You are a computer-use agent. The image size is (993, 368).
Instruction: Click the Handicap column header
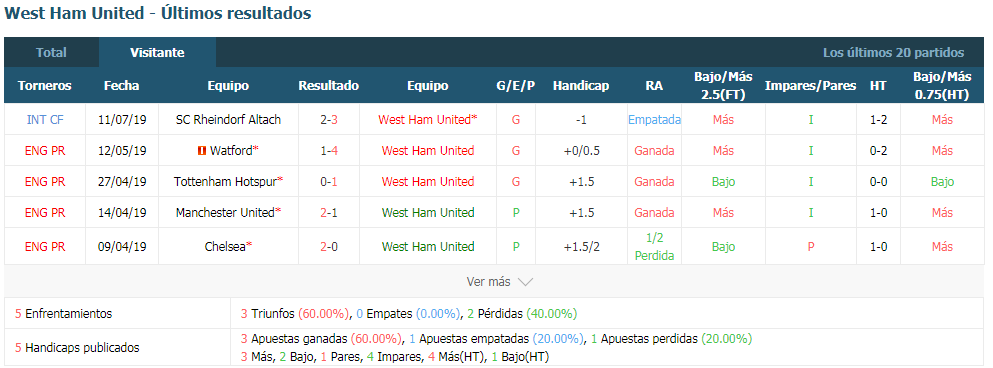click(581, 86)
